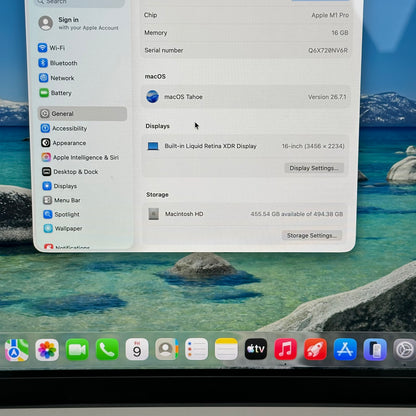Open Wallpaper settings
The height and width of the screenshot is (416, 416).
63,229
